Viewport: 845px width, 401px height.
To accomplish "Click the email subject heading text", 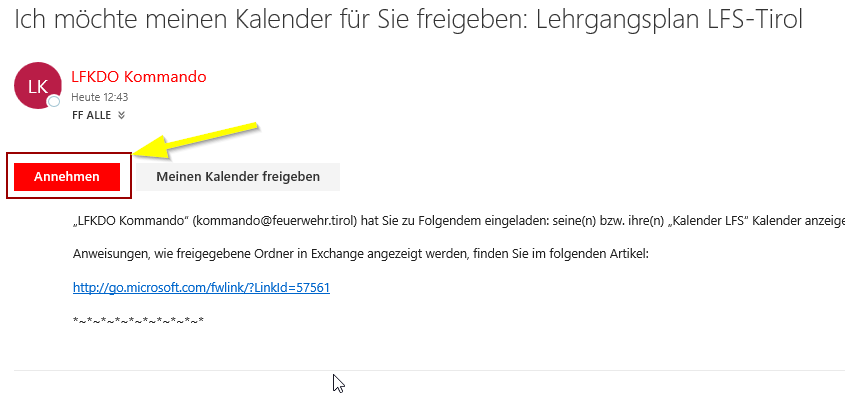I will (408, 20).
